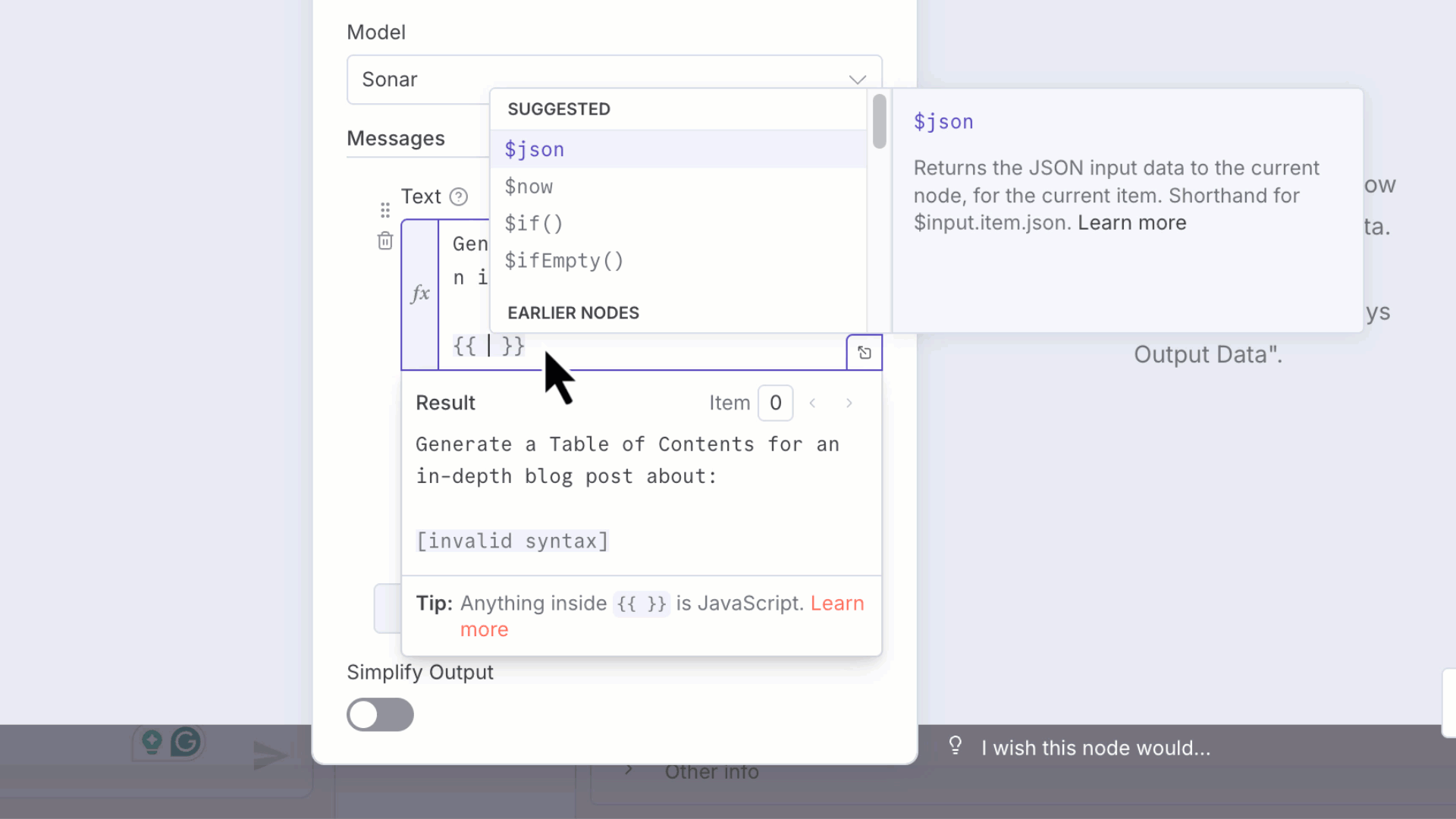Toggle the Simplify Output switch
This screenshot has height=819, width=1456.
(380, 714)
